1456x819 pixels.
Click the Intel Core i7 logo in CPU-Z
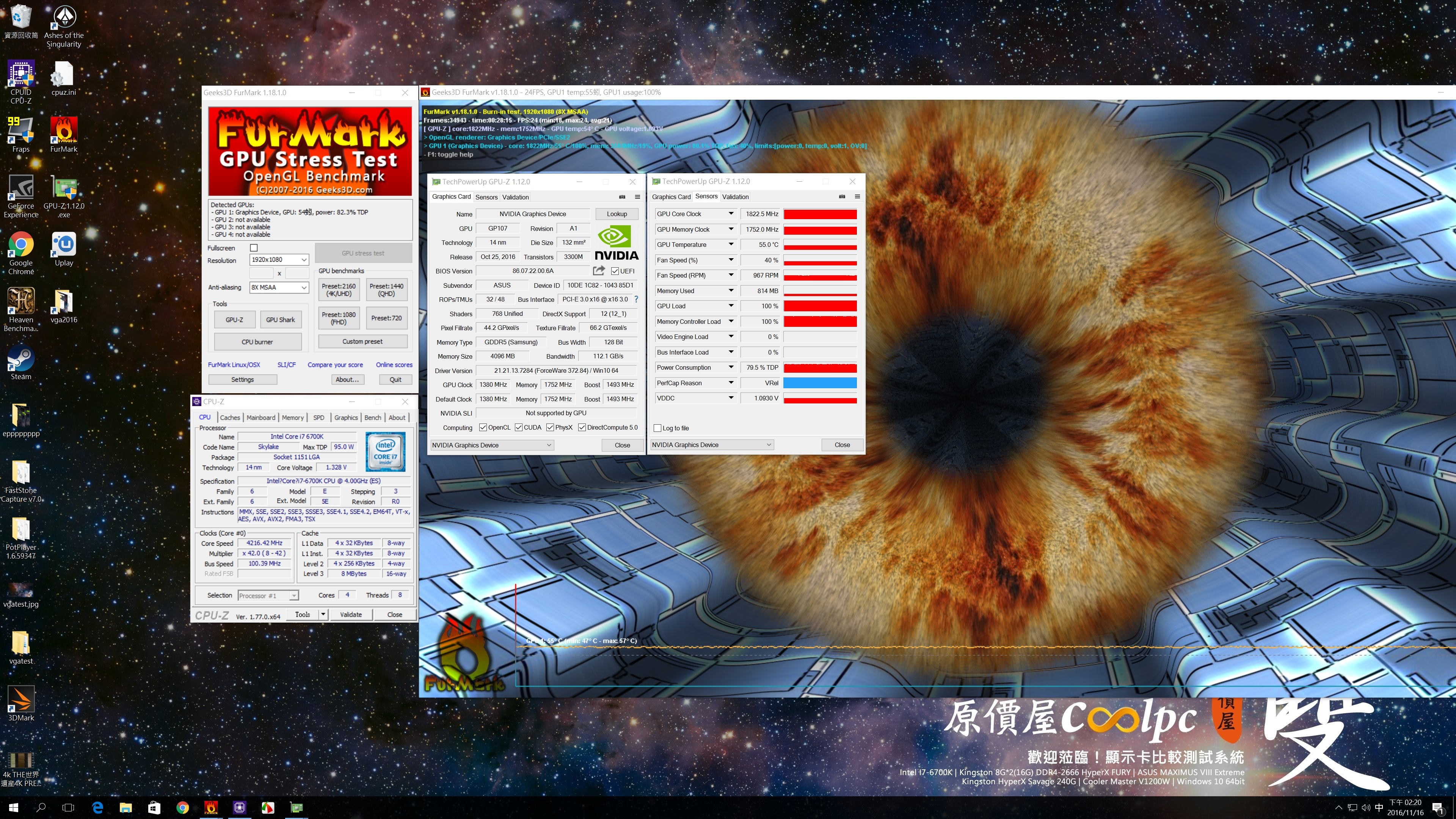point(386,452)
